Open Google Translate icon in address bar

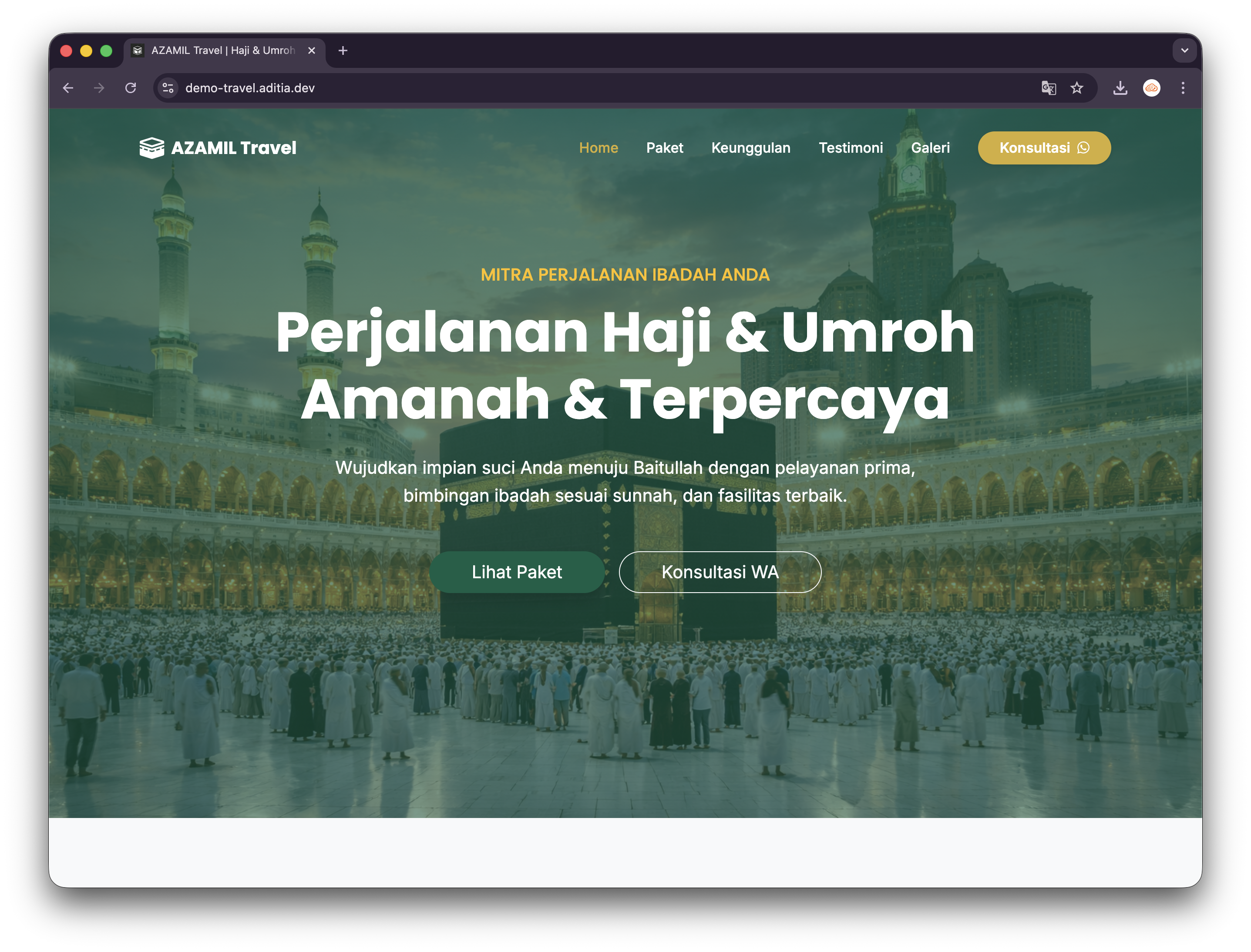coord(1049,88)
